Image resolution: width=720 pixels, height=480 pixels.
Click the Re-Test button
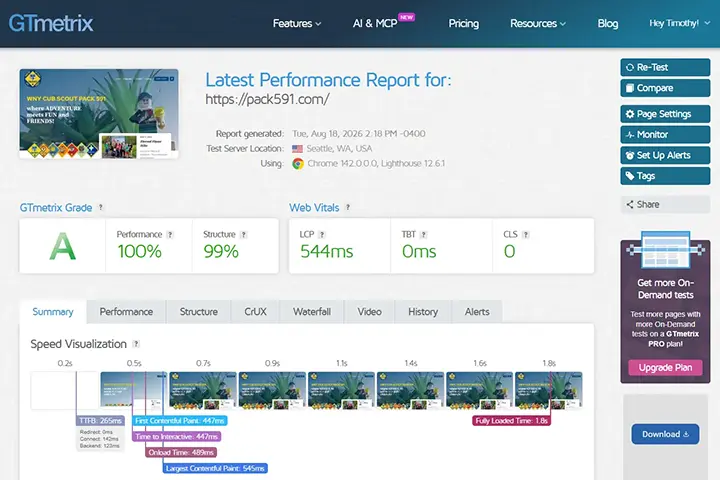665,67
